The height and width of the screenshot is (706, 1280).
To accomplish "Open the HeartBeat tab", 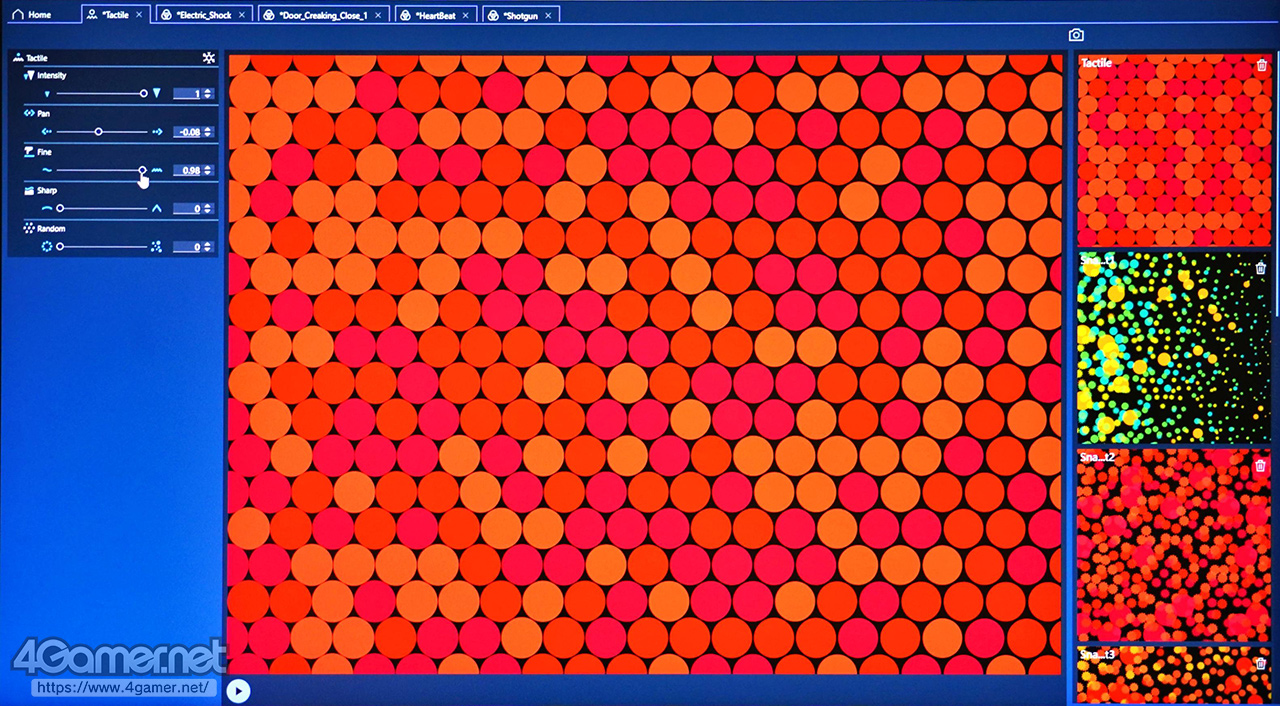I will tap(430, 15).
